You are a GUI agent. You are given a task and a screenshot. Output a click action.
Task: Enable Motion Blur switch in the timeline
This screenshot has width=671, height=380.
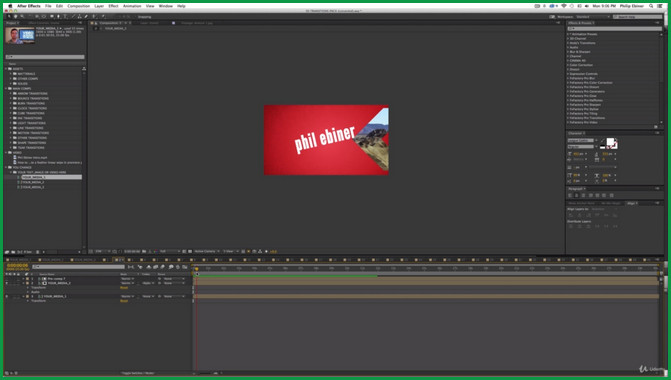coord(163,267)
